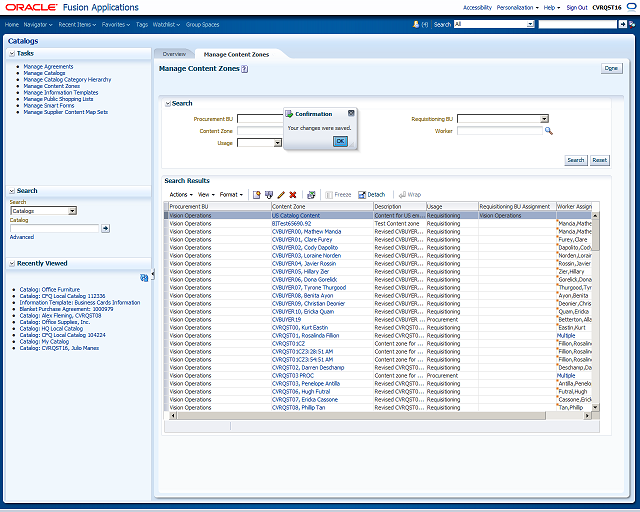
Task: Click the Reset button
Action: [x=600, y=160]
